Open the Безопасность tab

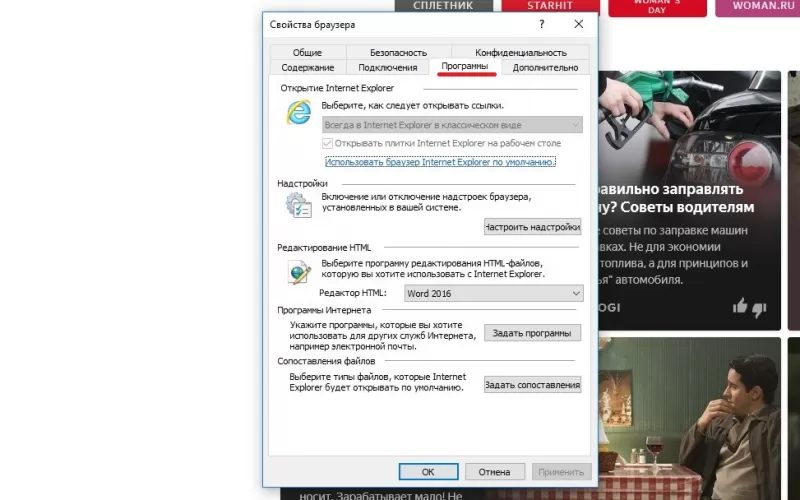pyautogui.click(x=398, y=52)
